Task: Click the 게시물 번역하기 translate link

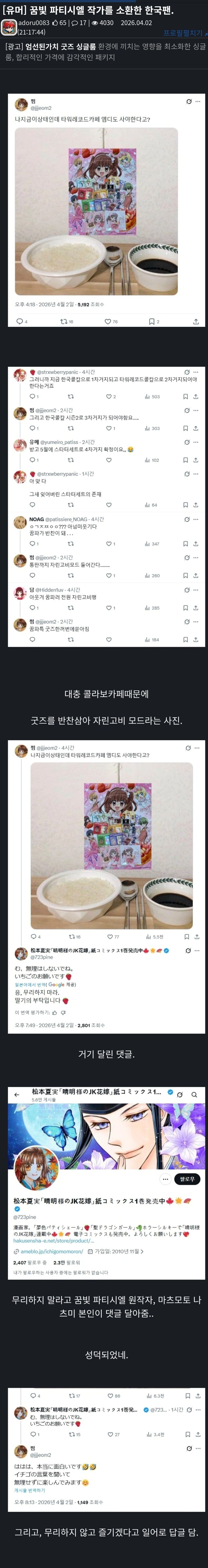Action: point(30,1491)
